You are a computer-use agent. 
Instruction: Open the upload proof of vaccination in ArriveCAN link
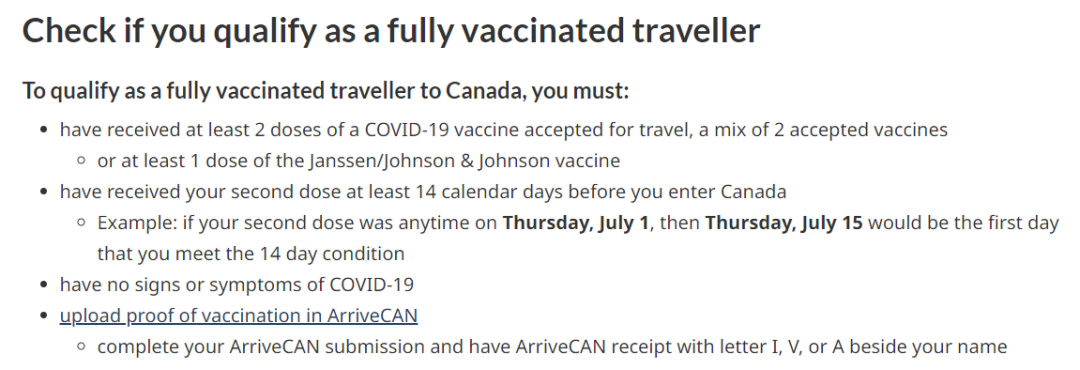click(238, 316)
